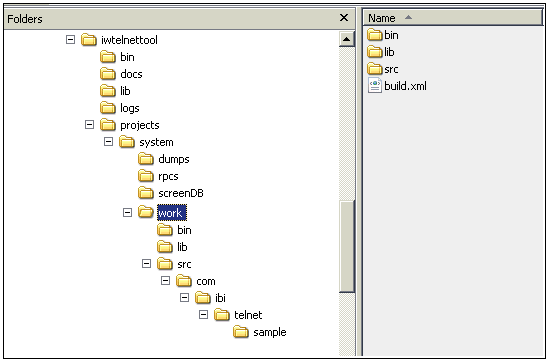Viewport: 548px width, 360px height.
Task: Click the iwtelnettool folder icon
Action: click(88, 40)
